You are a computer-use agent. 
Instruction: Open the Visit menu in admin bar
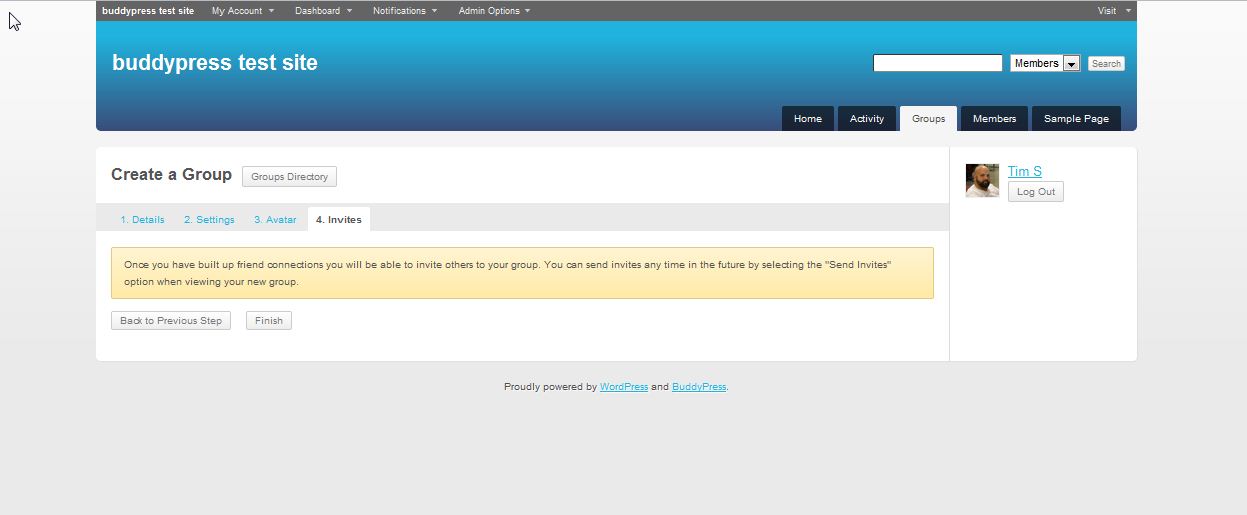[1113, 11]
